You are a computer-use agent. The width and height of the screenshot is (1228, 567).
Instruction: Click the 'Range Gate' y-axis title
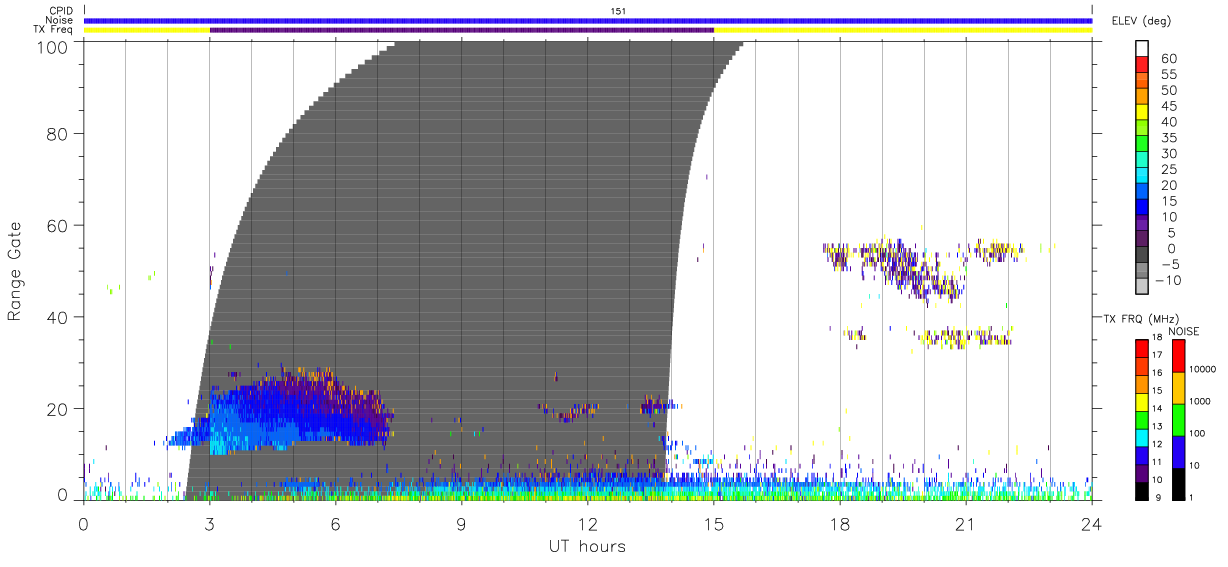click(15, 272)
